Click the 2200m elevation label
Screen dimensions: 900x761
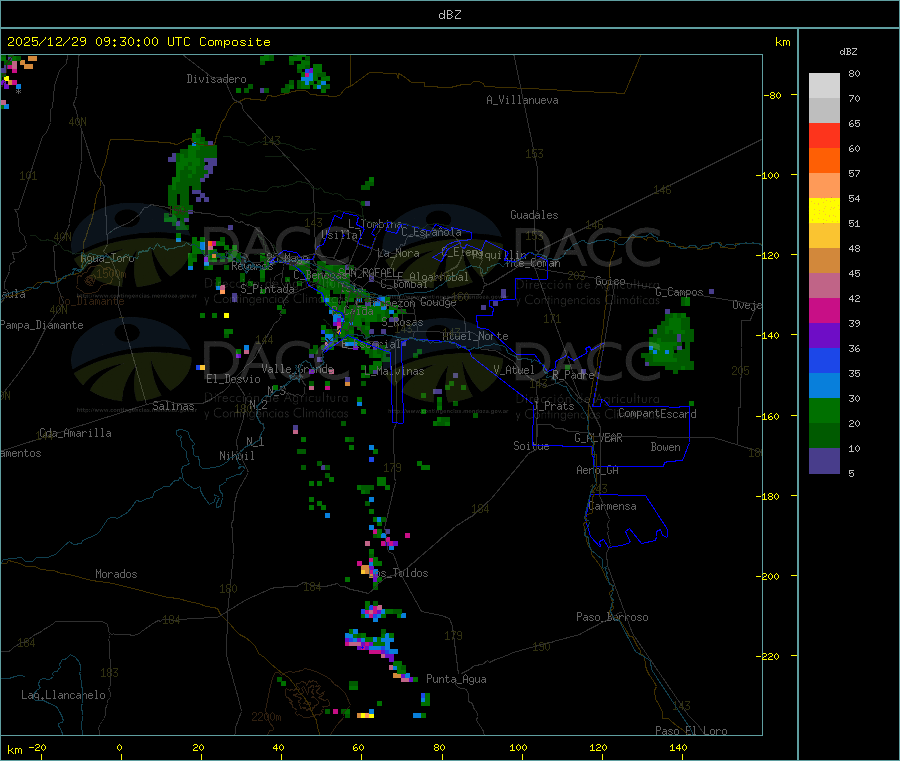point(266,717)
